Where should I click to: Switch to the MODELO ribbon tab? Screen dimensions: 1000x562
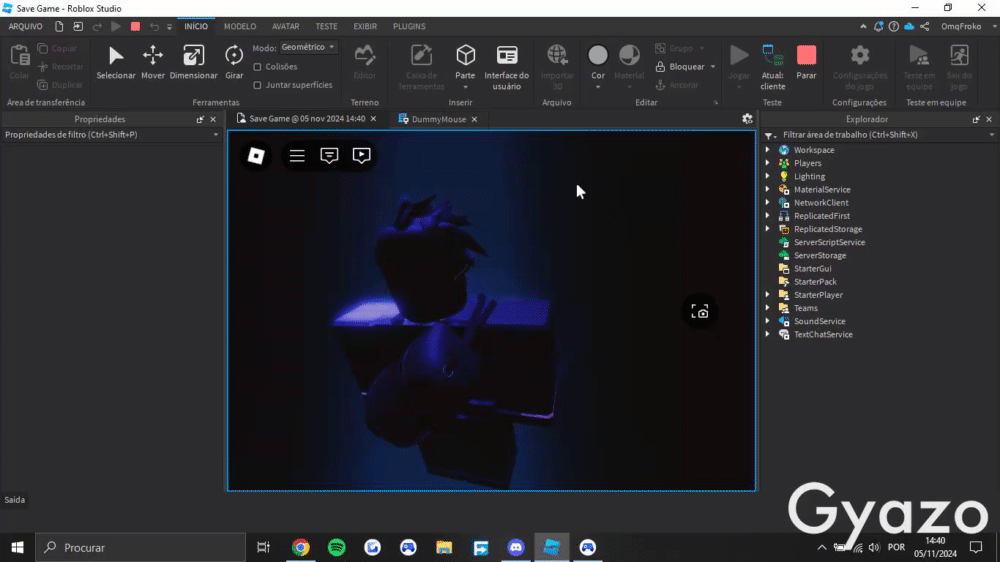click(x=240, y=26)
